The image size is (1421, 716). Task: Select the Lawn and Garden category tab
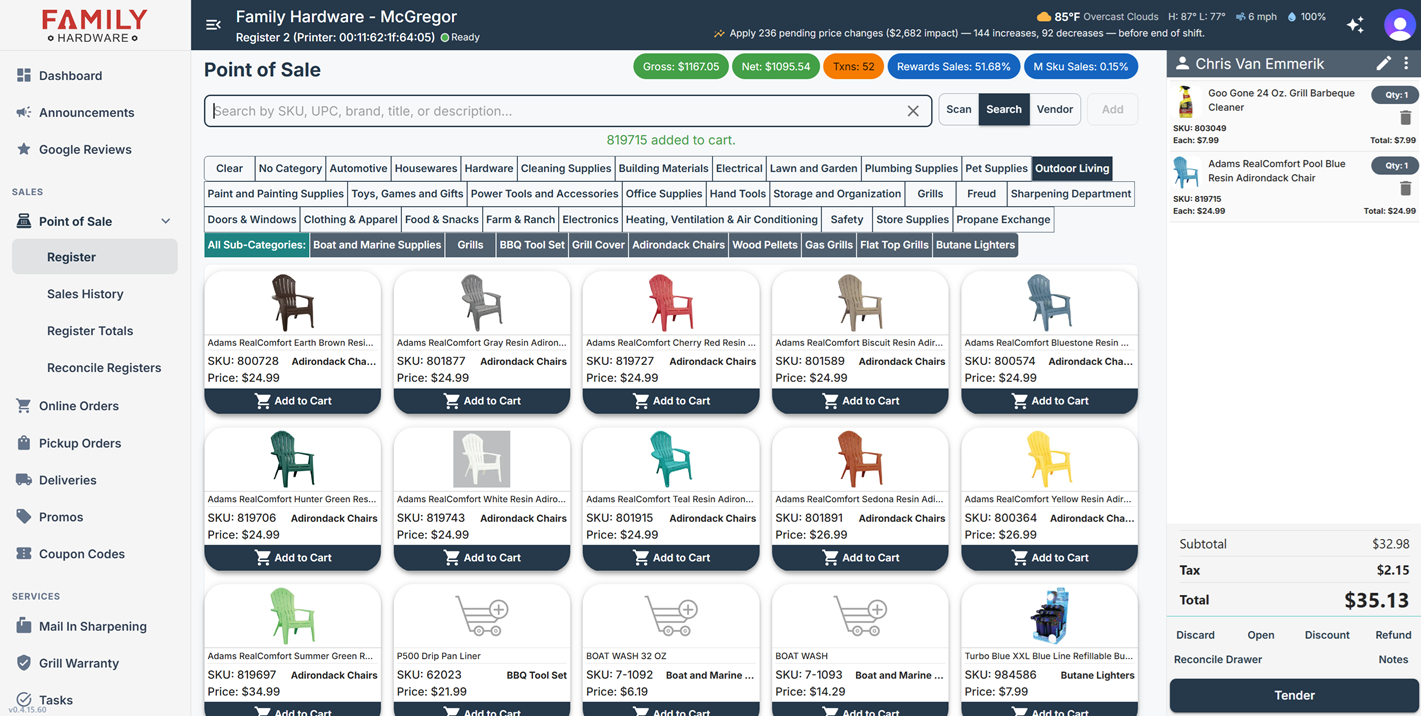coord(813,169)
